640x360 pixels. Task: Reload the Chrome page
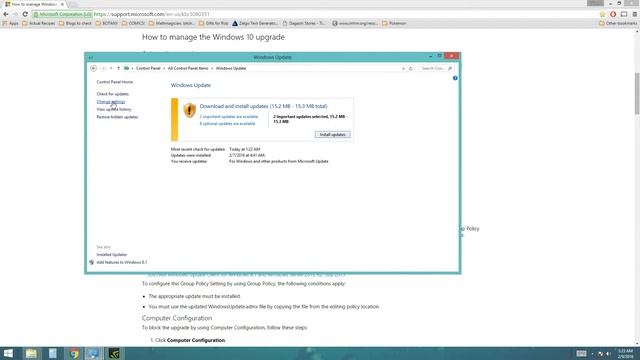25,14
